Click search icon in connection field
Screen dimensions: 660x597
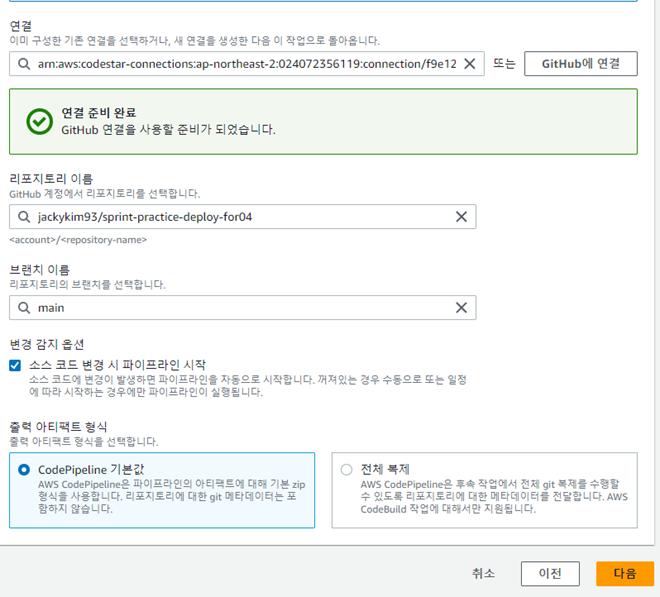tap(24, 64)
